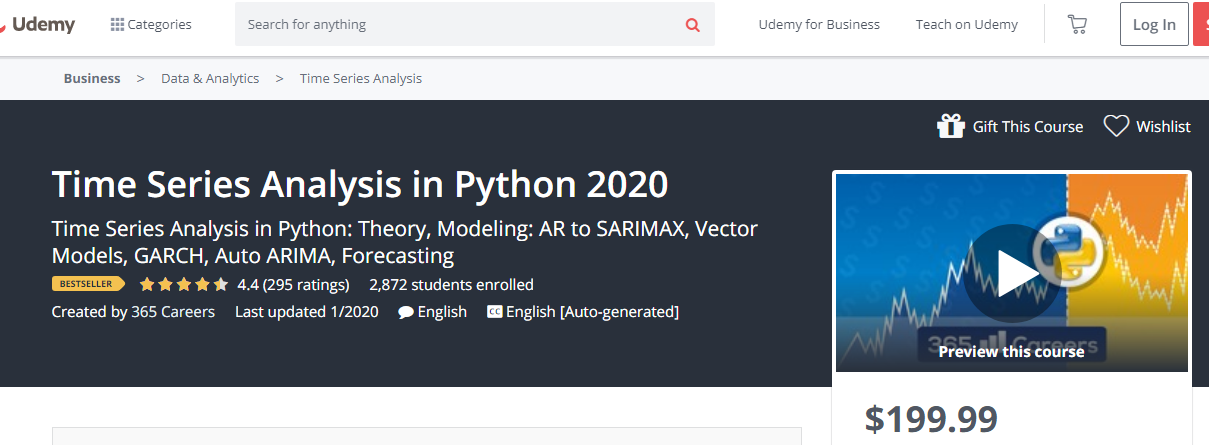This screenshot has height=445, width=1209.
Task: Click the 4.4 (295 ratings) text
Action: point(293,284)
